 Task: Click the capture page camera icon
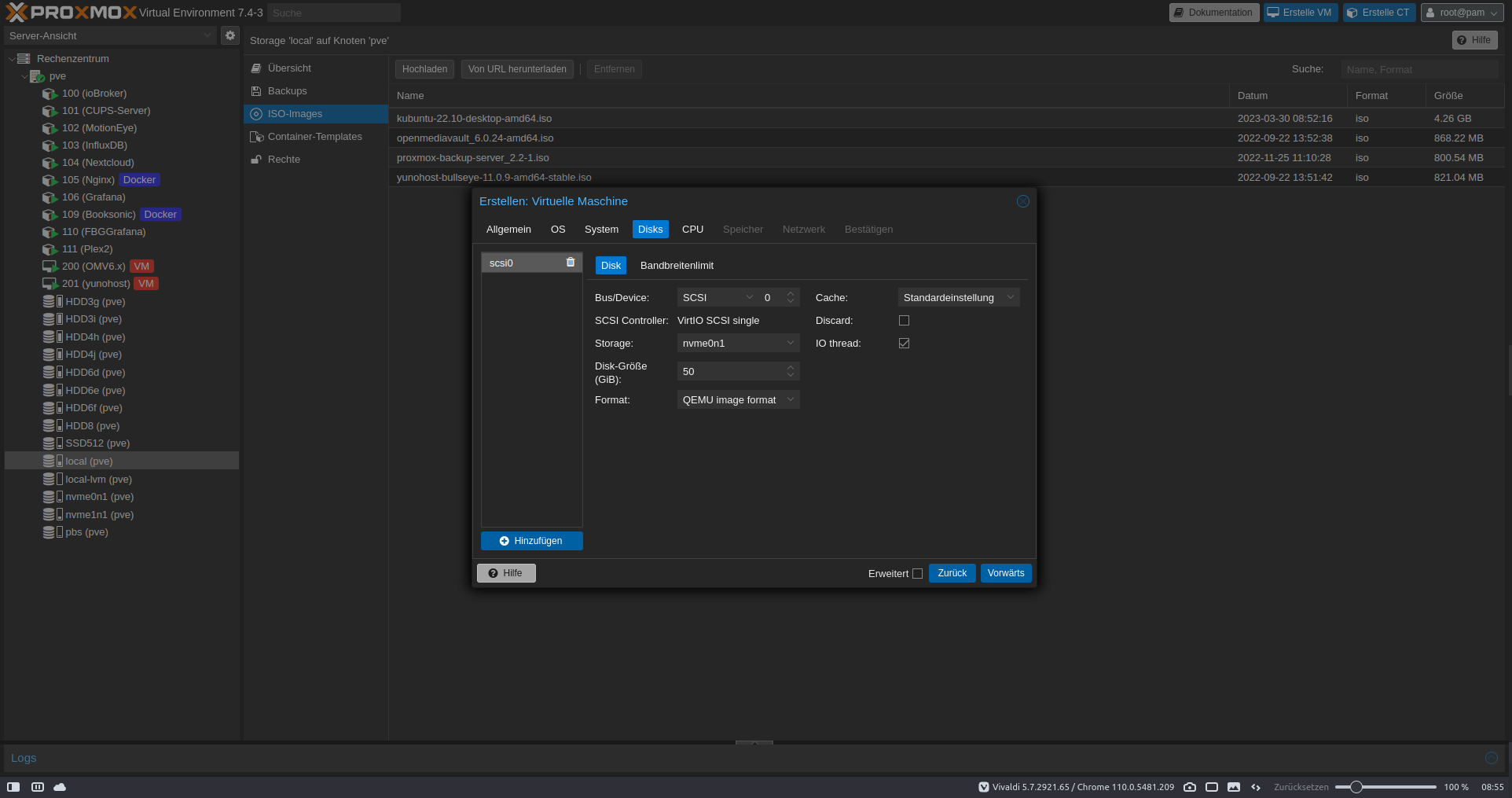(1190, 786)
